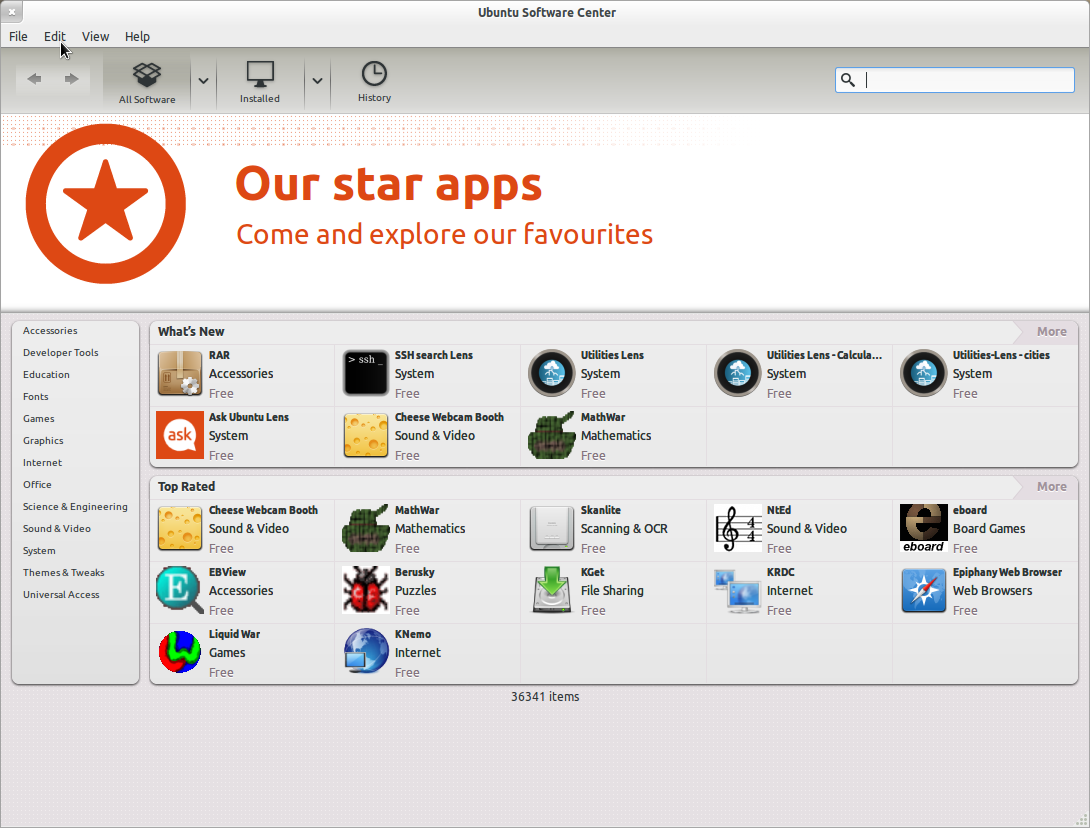Open Cheese Webcam Booth icon in What's New
This screenshot has width=1090, height=828.
tap(366, 435)
